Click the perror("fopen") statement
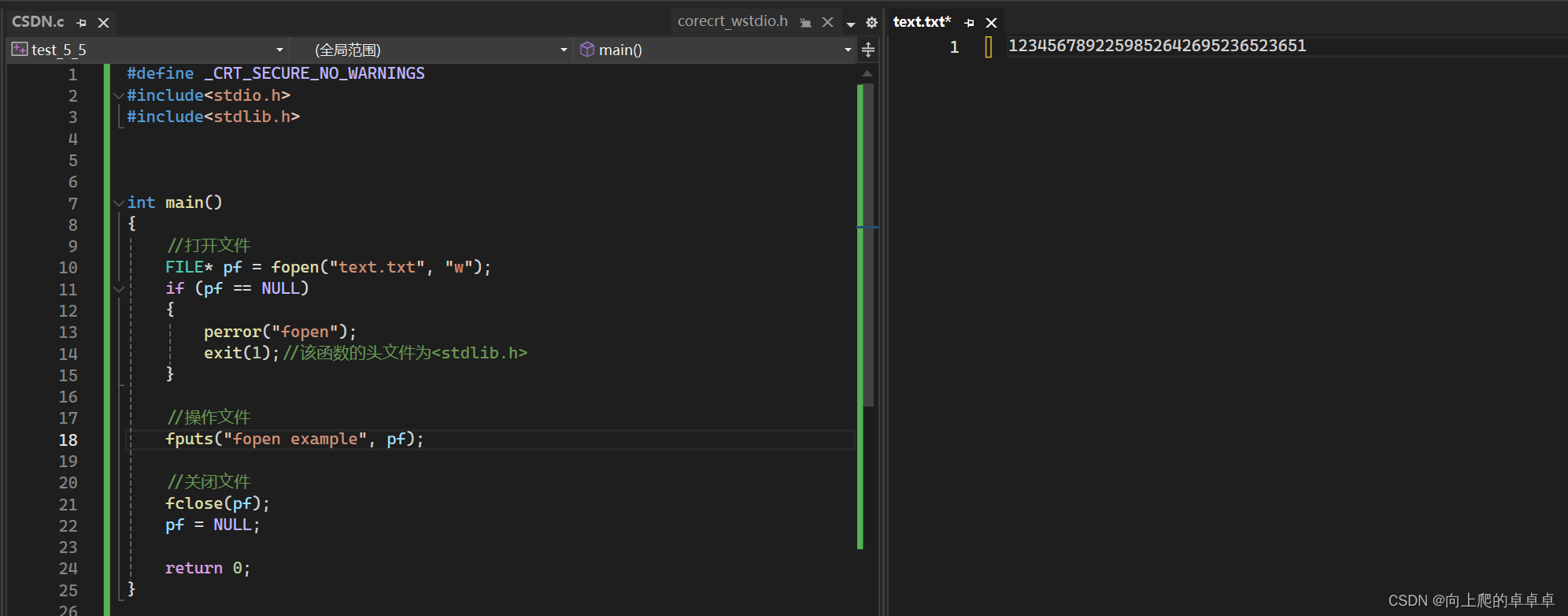The image size is (1568, 616). tap(280, 332)
